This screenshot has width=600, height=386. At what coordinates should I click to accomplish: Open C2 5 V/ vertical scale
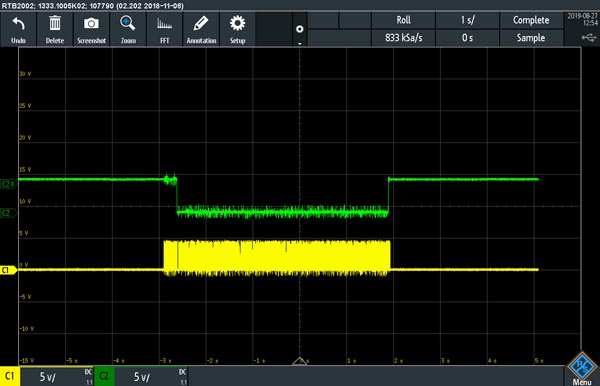coord(142,377)
